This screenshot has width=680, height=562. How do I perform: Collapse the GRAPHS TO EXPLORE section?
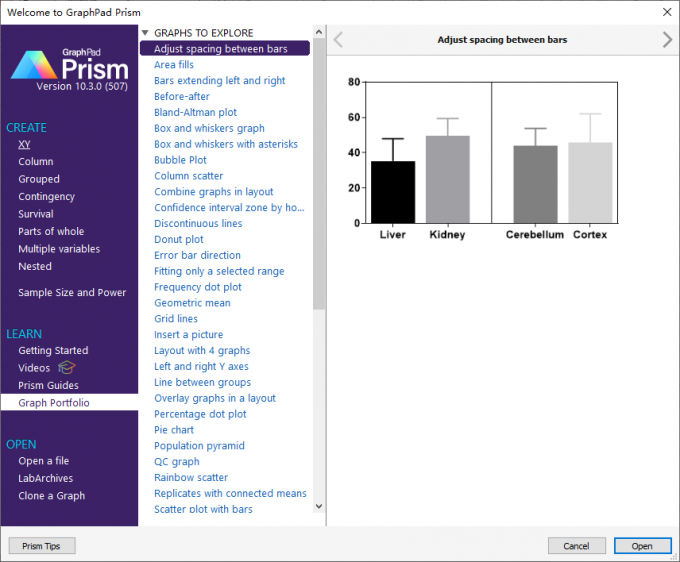click(145, 33)
